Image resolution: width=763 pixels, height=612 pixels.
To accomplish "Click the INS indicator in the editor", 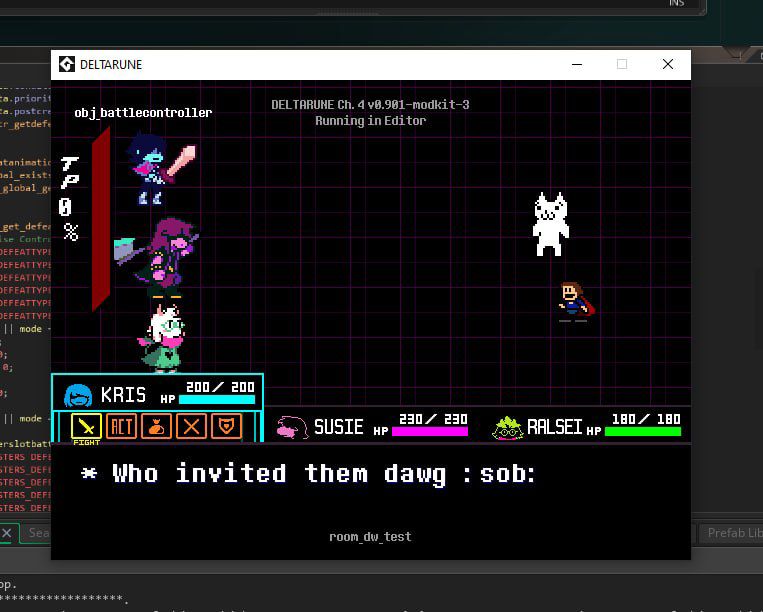I will pyautogui.click(x=677, y=3).
